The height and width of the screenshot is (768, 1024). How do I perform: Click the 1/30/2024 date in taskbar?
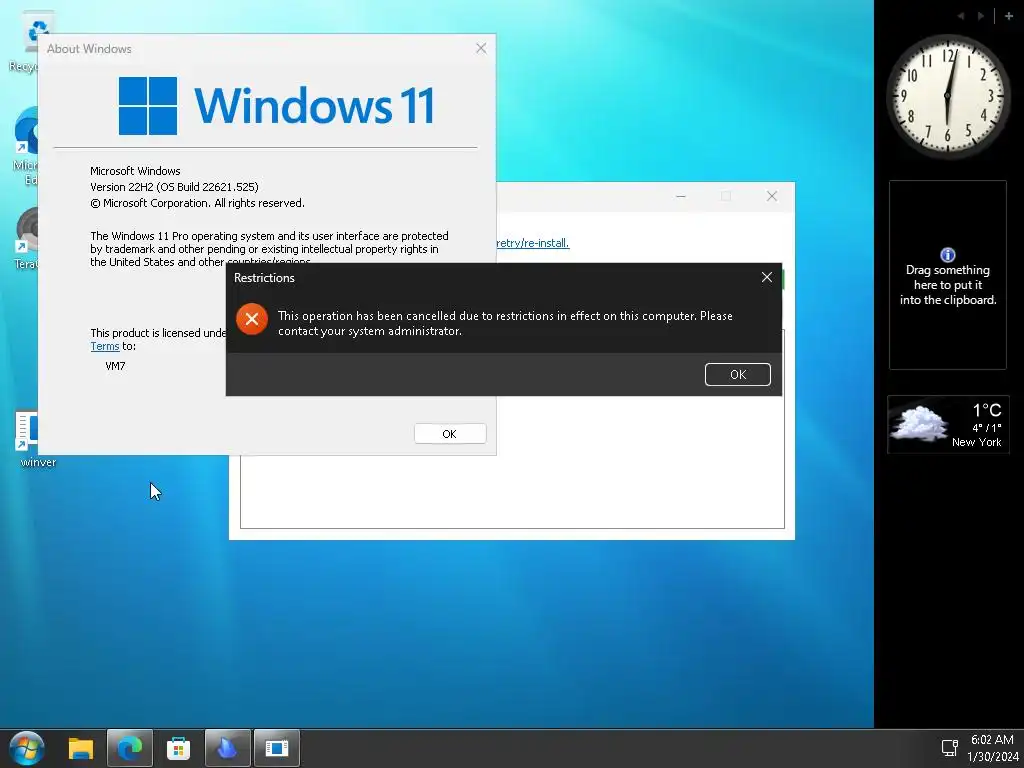(x=993, y=757)
